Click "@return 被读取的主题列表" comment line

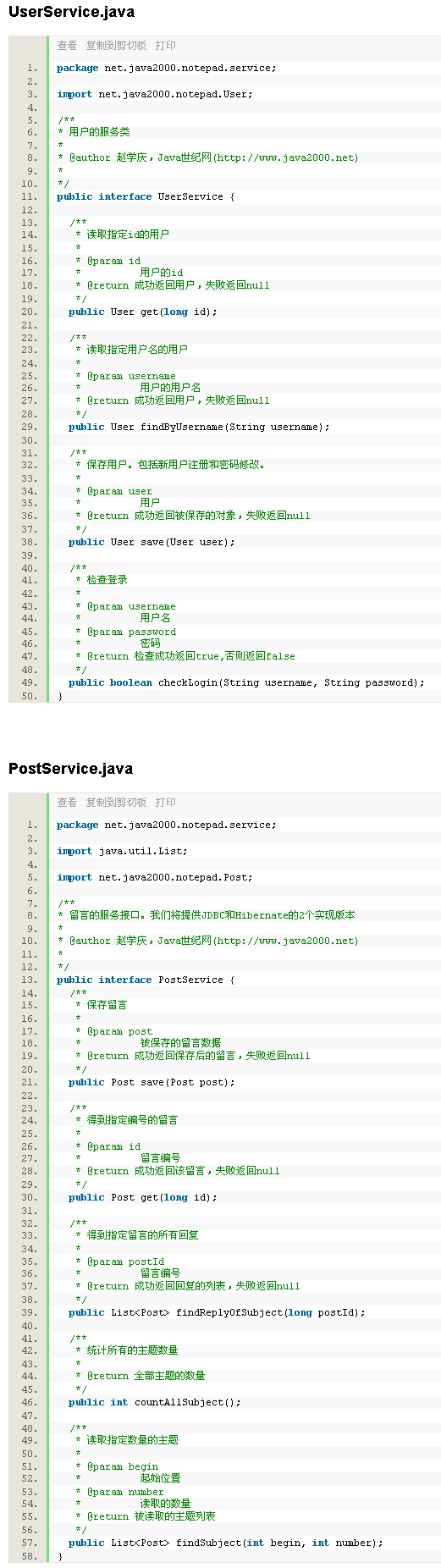coord(146,1516)
